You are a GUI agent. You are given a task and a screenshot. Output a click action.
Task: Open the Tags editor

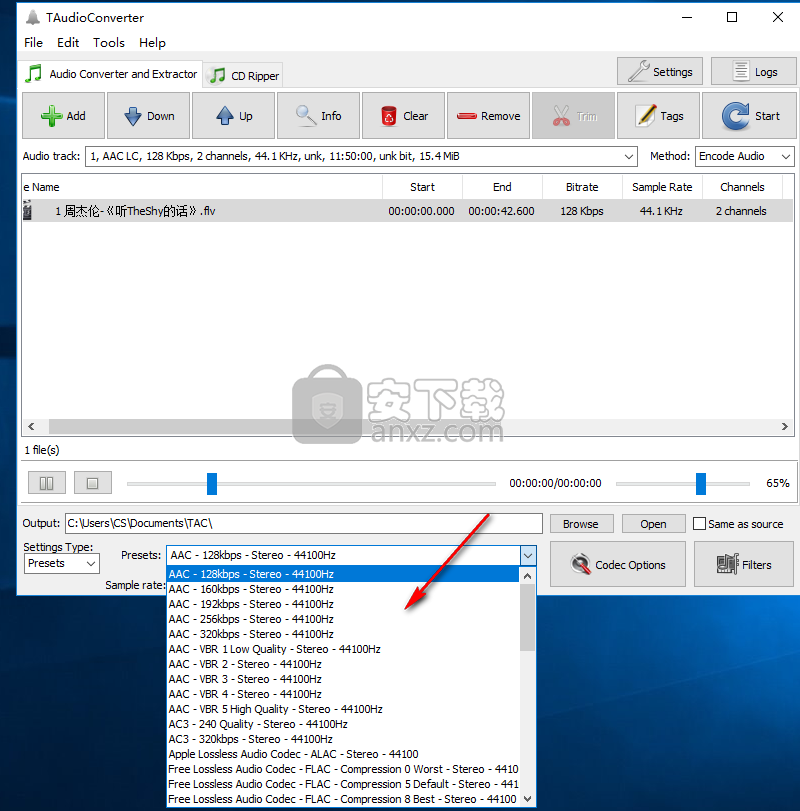[x=658, y=116]
